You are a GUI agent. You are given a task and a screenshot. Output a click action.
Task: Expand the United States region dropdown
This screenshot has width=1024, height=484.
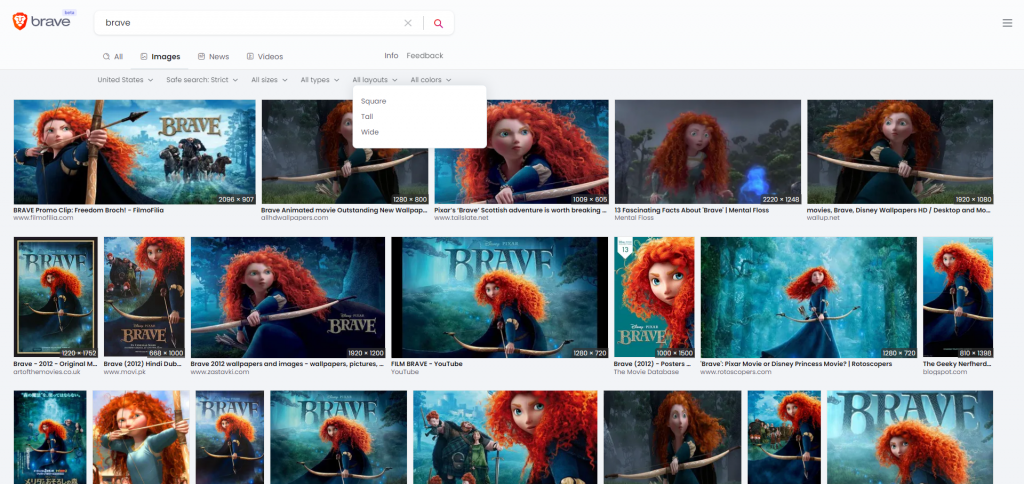pos(125,80)
